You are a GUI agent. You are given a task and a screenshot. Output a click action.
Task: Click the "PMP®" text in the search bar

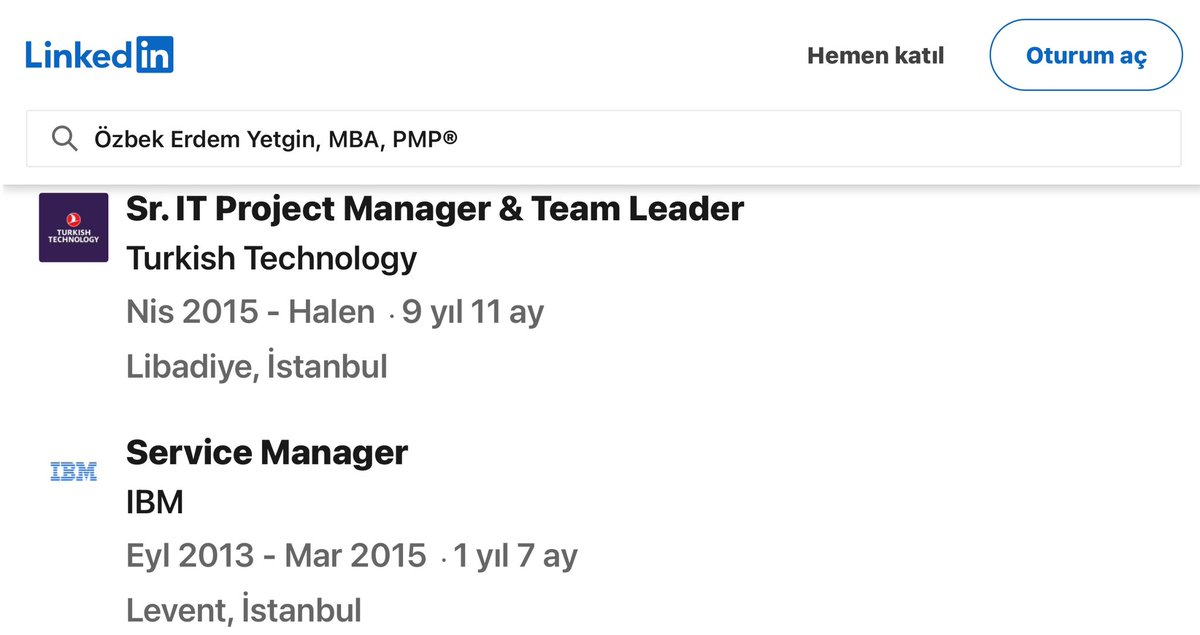click(x=425, y=139)
